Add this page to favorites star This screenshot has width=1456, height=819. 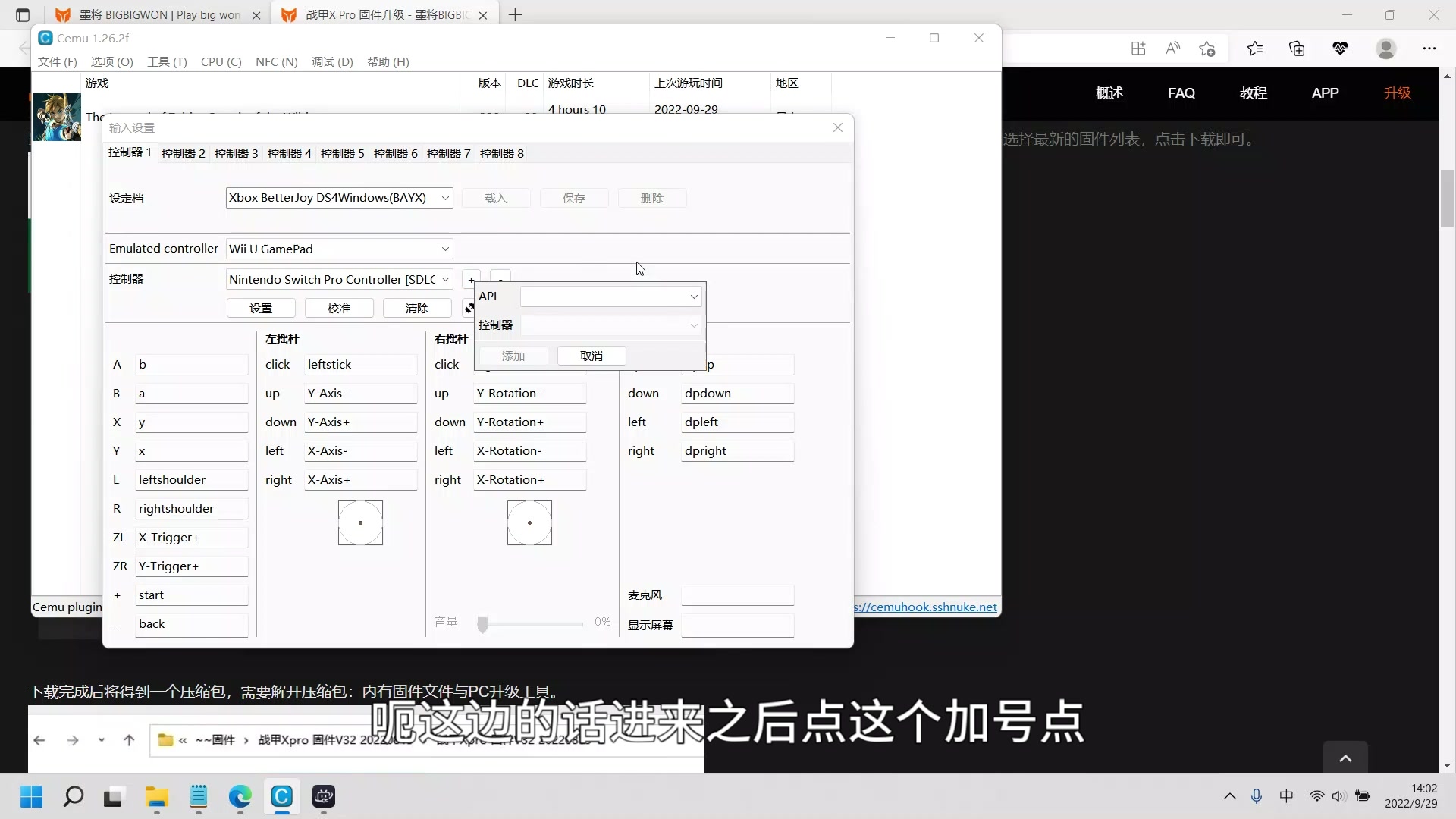click(1207, 49)
